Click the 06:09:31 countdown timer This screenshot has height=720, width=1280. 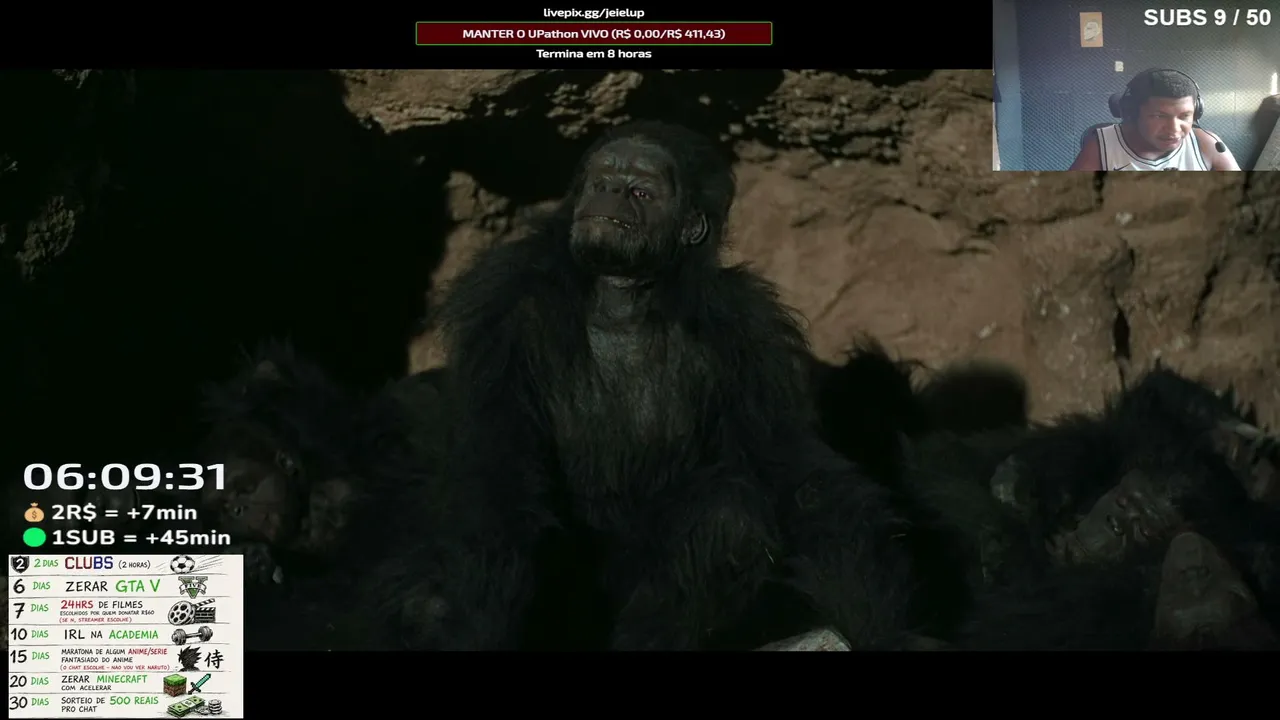pyautogui.click(x=125, y=477)
